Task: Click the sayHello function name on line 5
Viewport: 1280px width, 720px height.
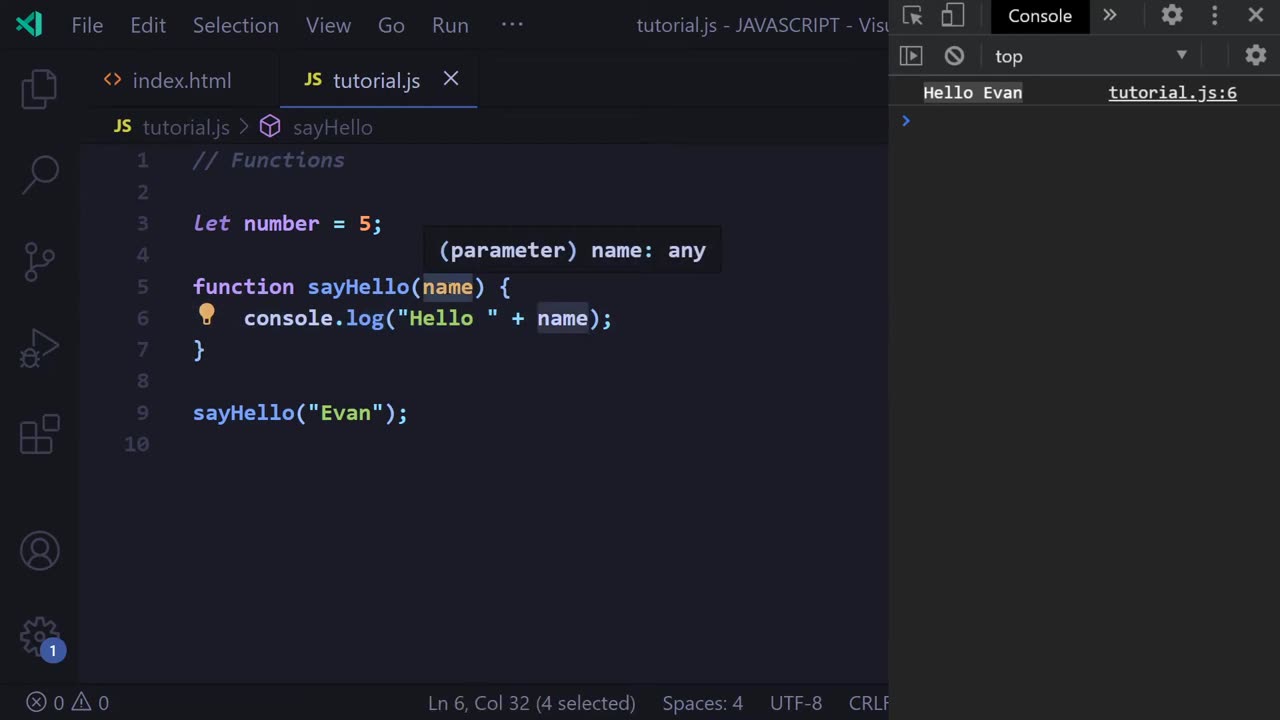Action: click(358, 287)
